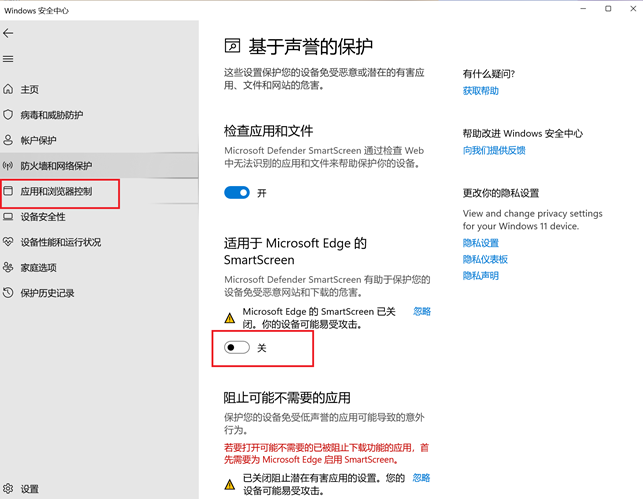
Task: Click the 向我们提供反馈 link
Action: pyautogui.click(x=493, y=150)
